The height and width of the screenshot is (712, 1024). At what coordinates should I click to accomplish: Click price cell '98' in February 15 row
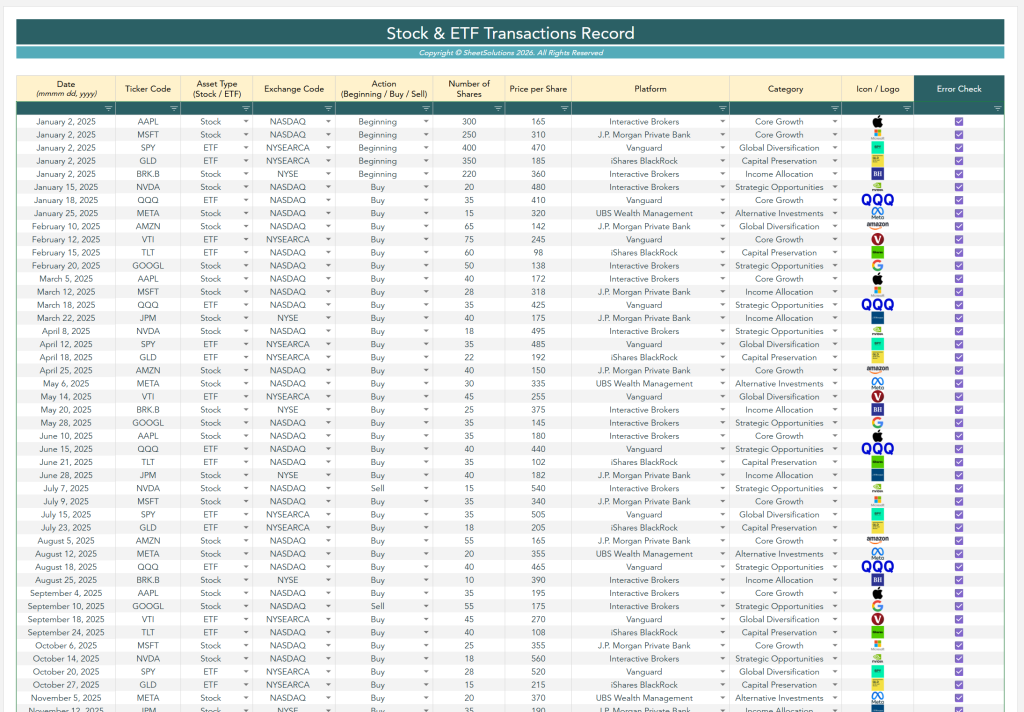[x=538, y=253]
